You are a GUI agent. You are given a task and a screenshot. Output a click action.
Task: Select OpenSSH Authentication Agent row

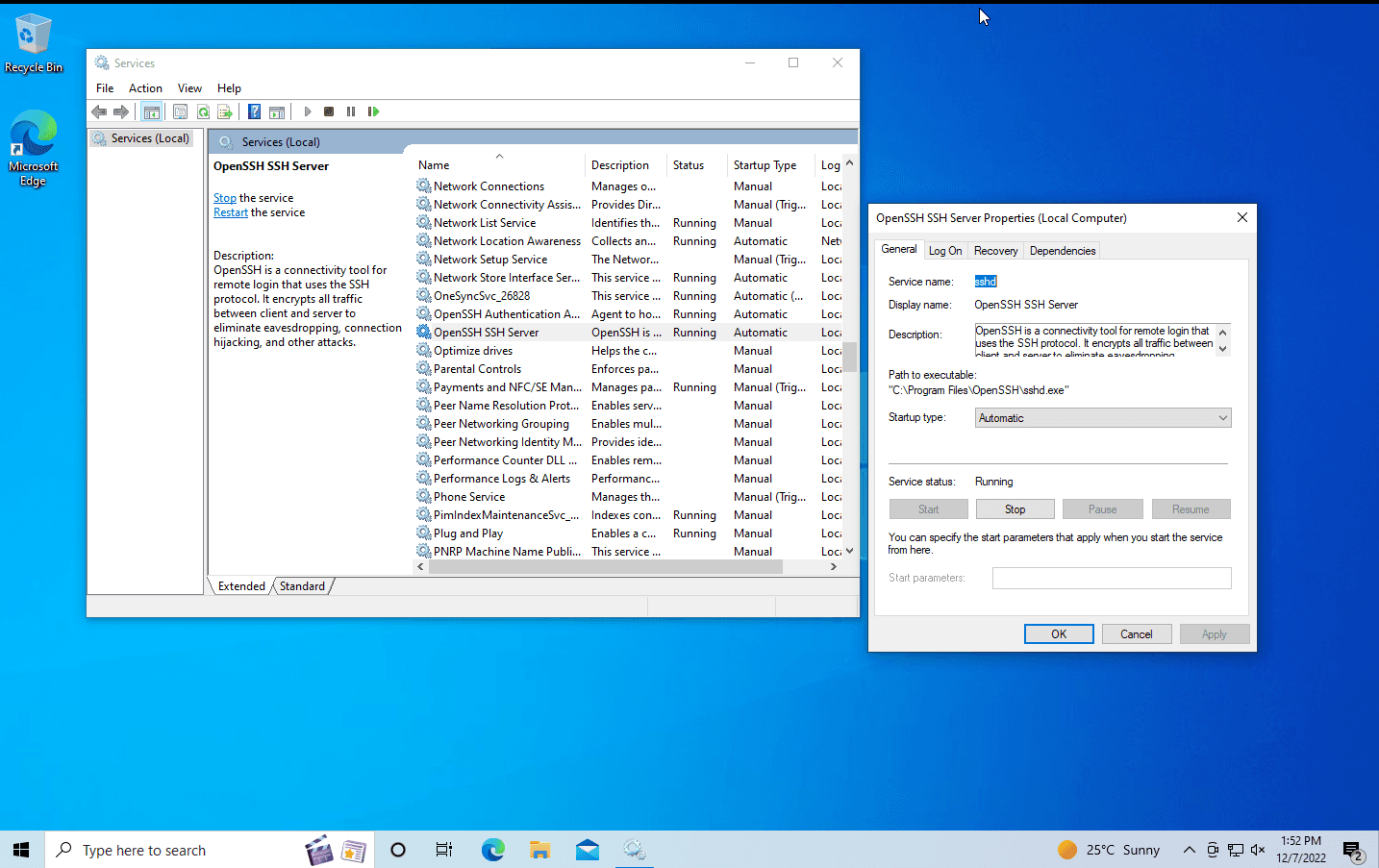click(629, 313)
